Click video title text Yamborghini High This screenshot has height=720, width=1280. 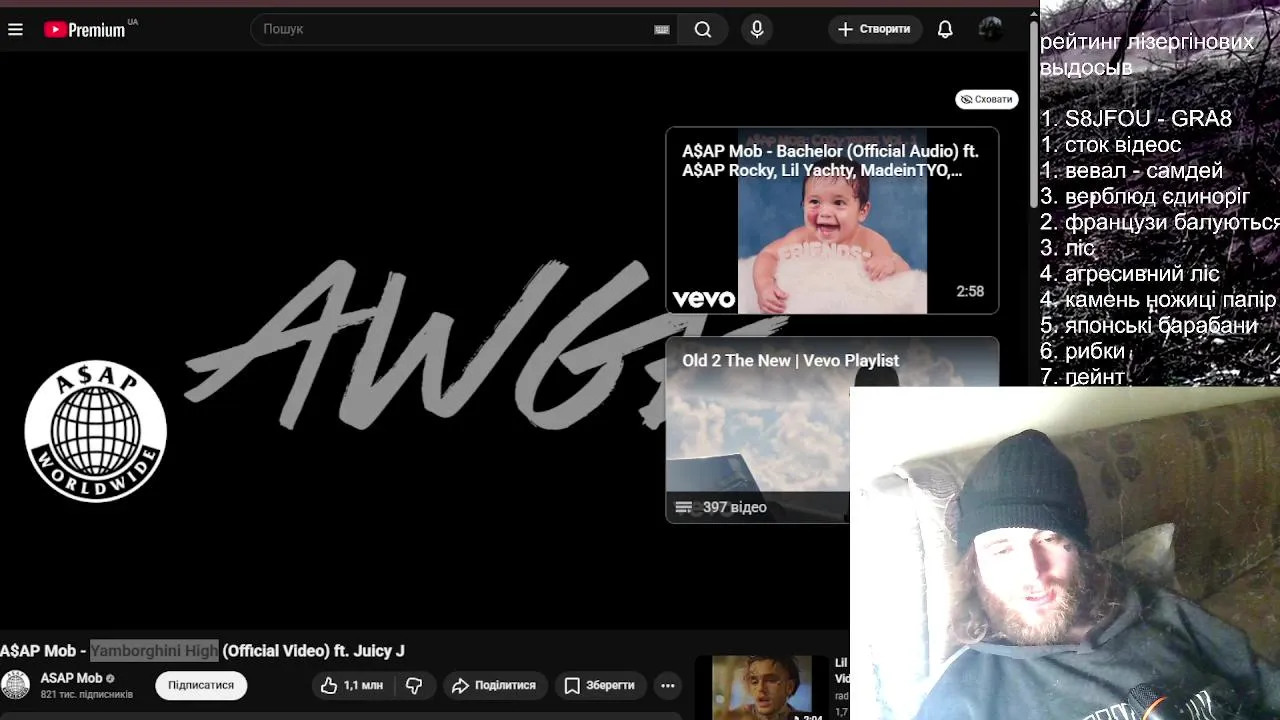pyautogui.click(x=154, y=651)
